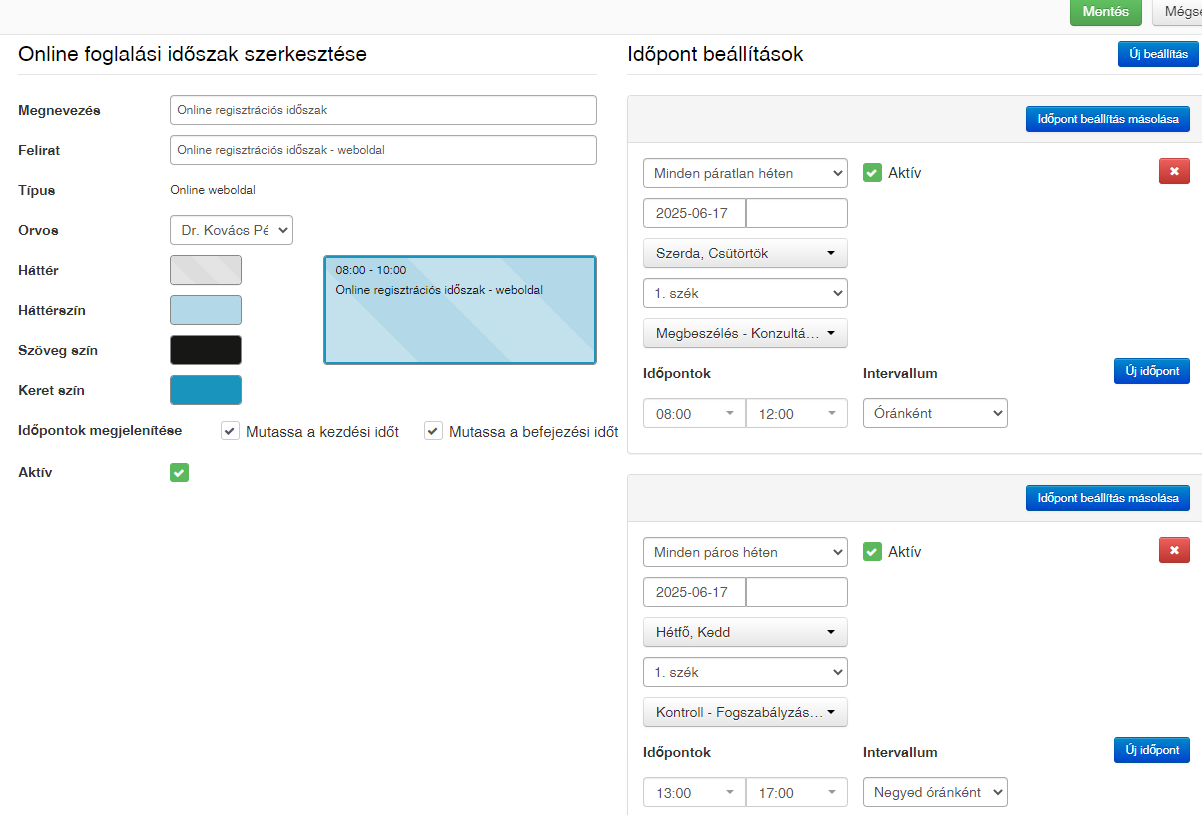Add a time slot with second 'Új időpont'

pyautogui.click(x=1151, y=750)
